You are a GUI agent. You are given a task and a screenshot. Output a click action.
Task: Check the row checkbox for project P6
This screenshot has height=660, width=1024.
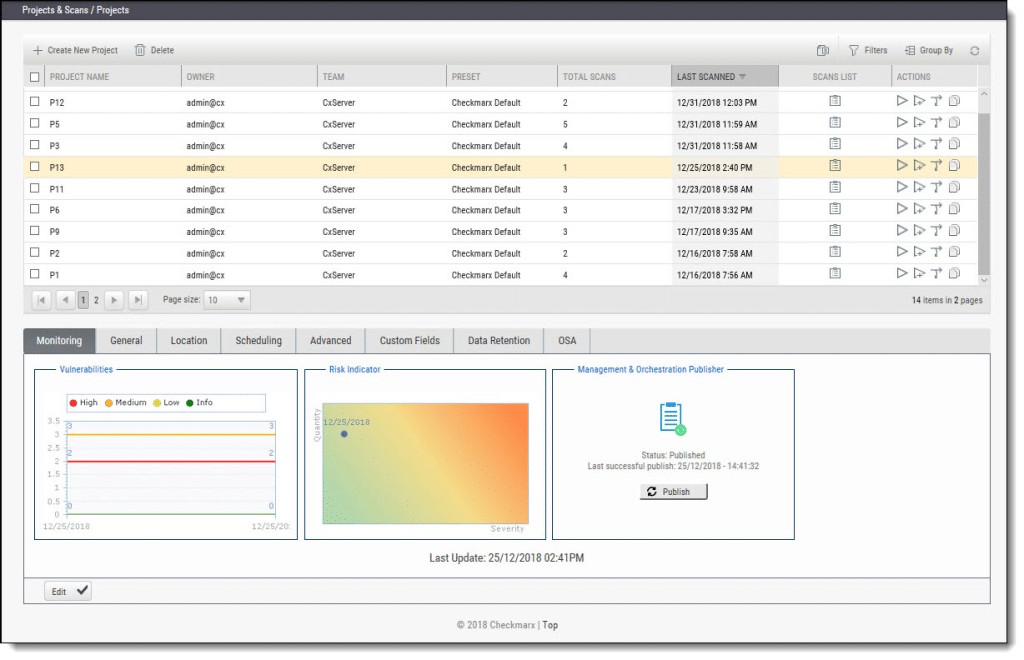coord(35,209)
